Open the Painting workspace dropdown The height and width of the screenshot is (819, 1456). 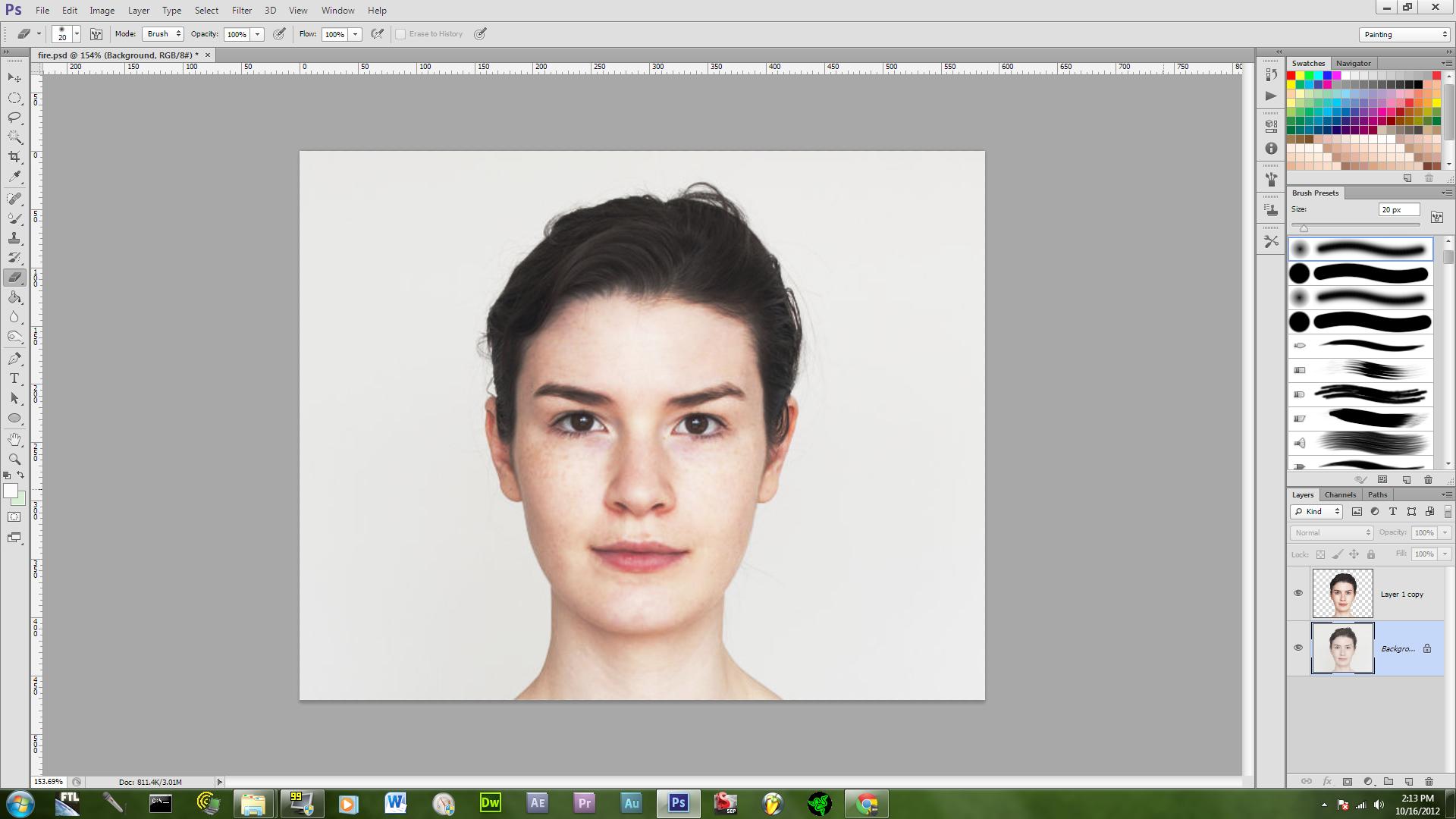point(1404,35)
